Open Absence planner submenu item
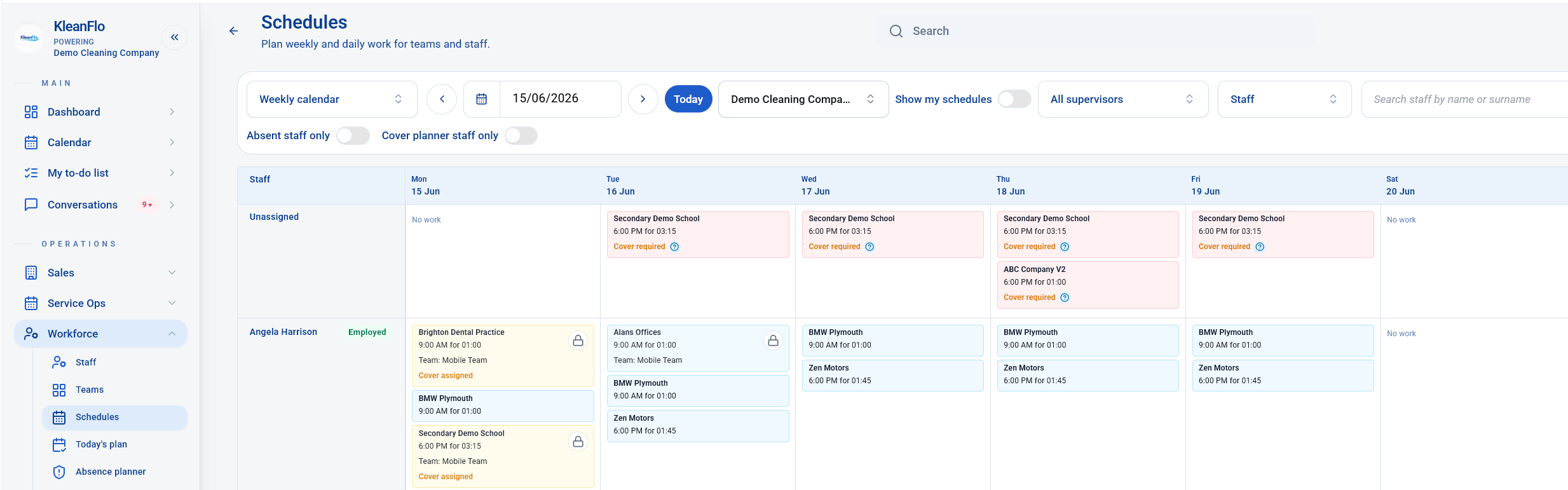The width and height of the screenshot is (1568, 490). [114, 472]
